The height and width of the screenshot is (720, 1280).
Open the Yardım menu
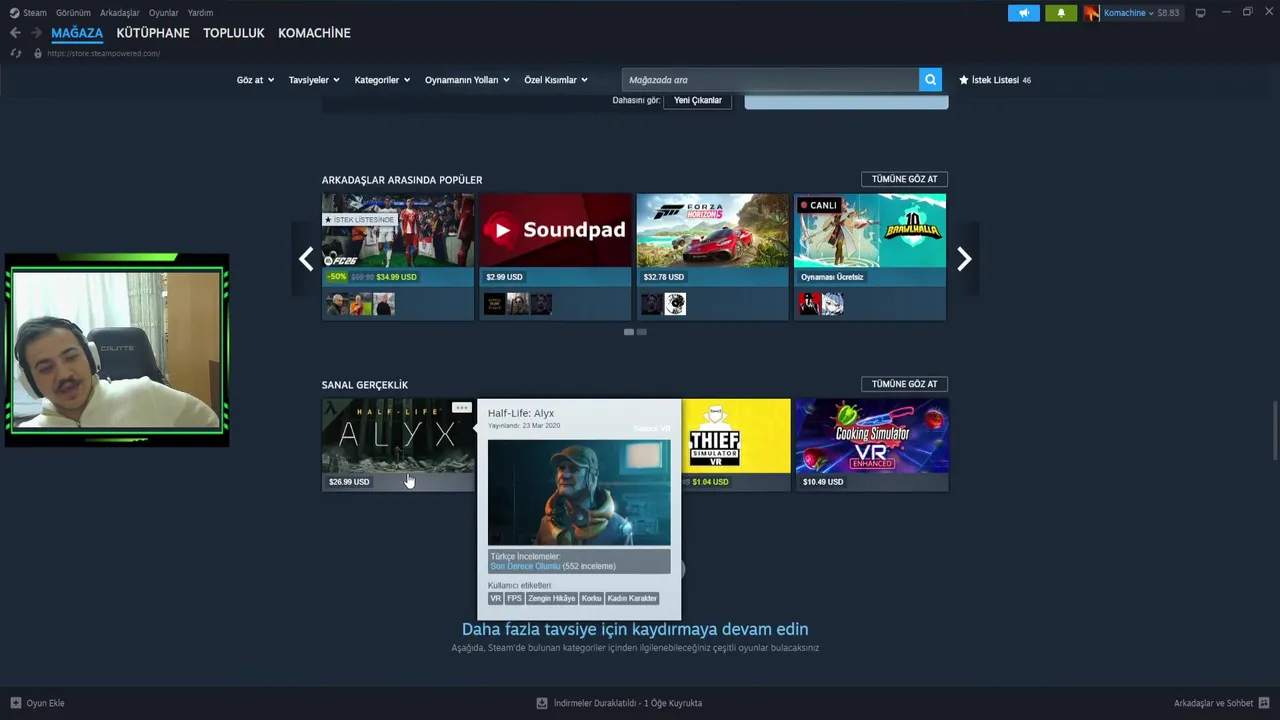(200, 13)
